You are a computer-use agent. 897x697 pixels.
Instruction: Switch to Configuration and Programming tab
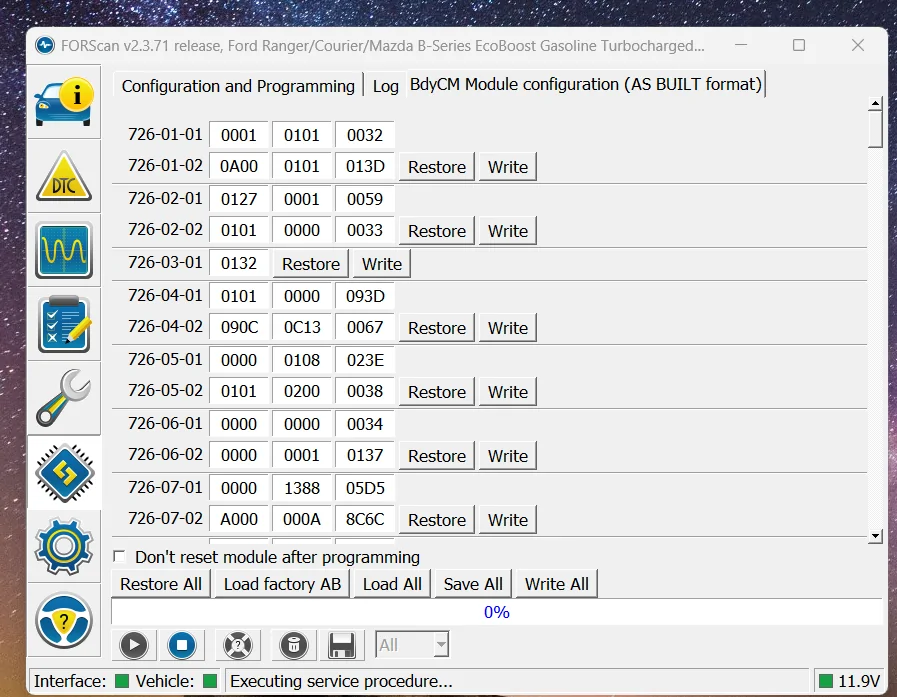(238, 86)
